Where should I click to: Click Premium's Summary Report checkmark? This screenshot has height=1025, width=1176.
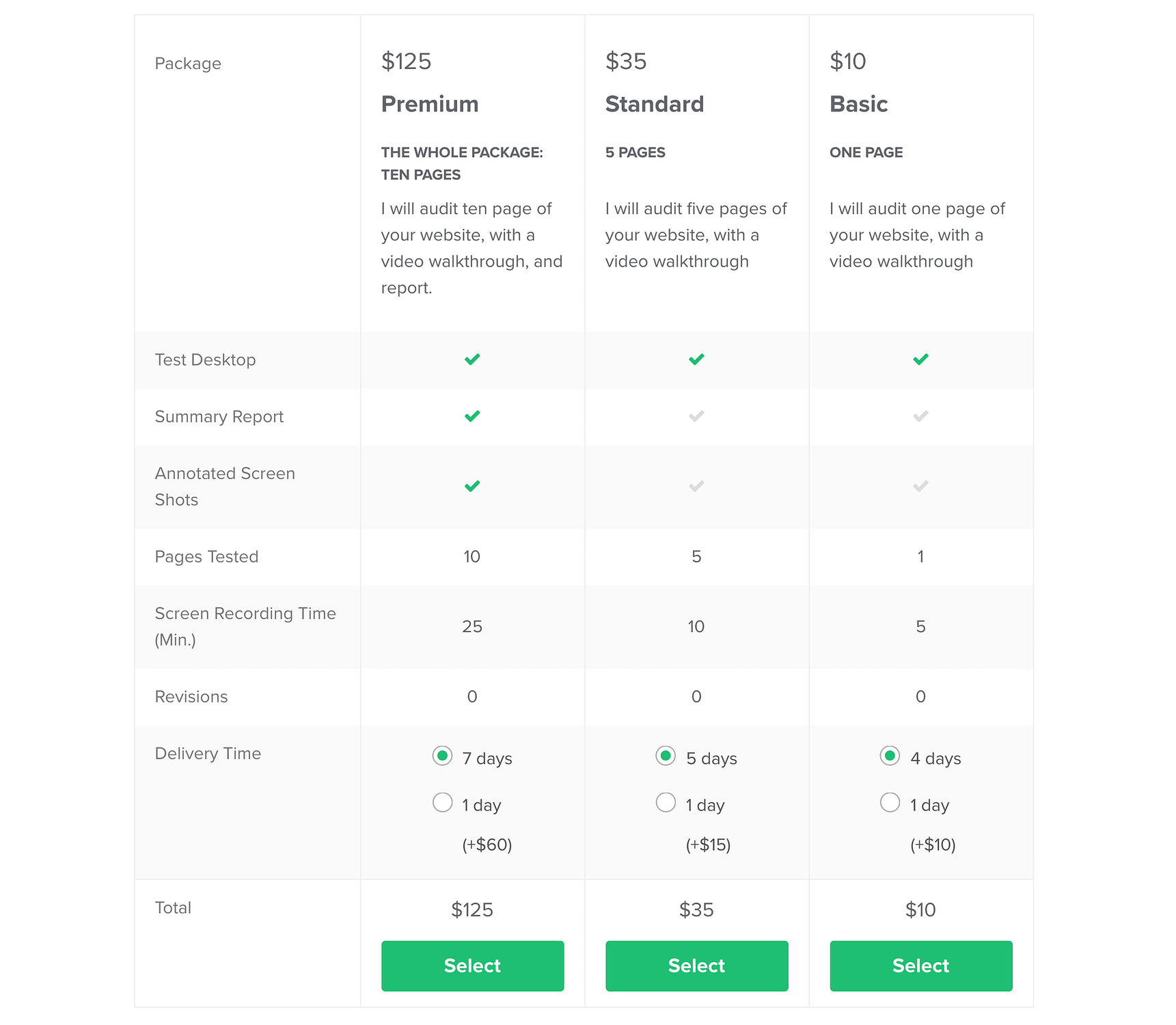471,416
